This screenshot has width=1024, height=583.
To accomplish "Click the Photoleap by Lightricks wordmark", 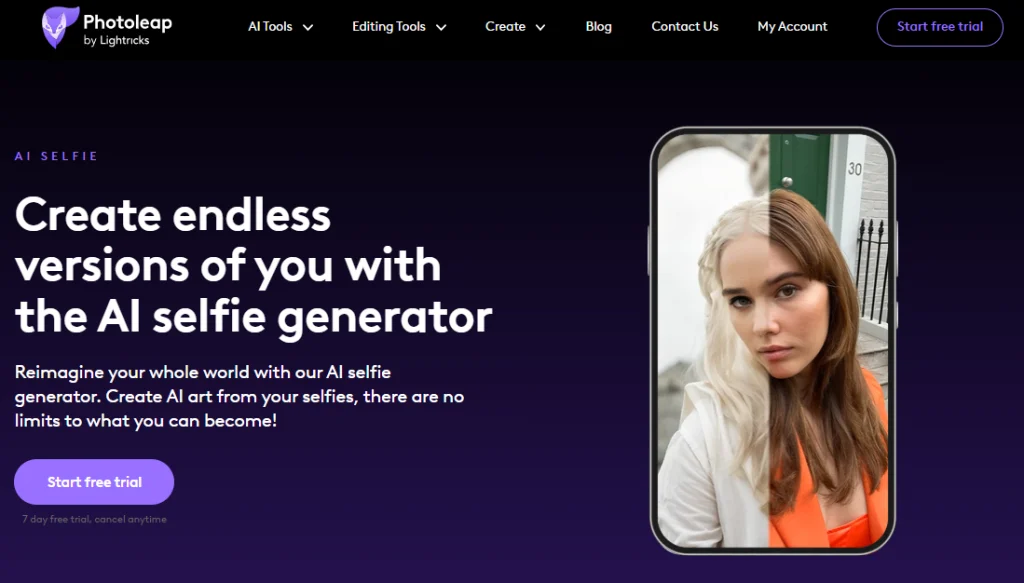I will click(127, 30).
